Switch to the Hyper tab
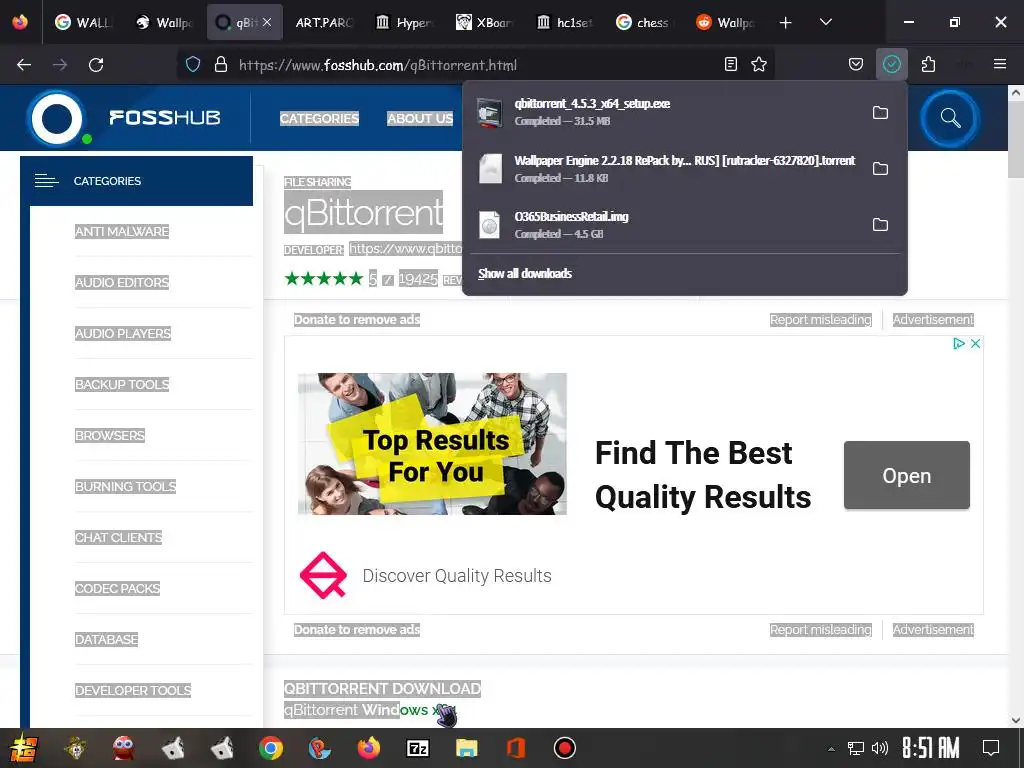1024x768 pixels. click(405, 22)
